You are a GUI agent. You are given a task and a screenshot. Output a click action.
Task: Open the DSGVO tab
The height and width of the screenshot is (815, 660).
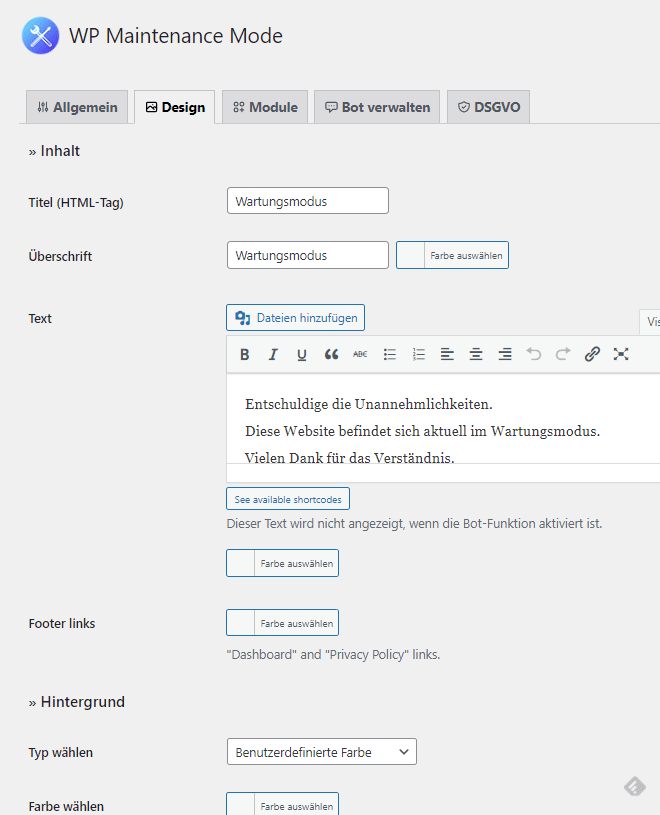click(x=489, y=107)
